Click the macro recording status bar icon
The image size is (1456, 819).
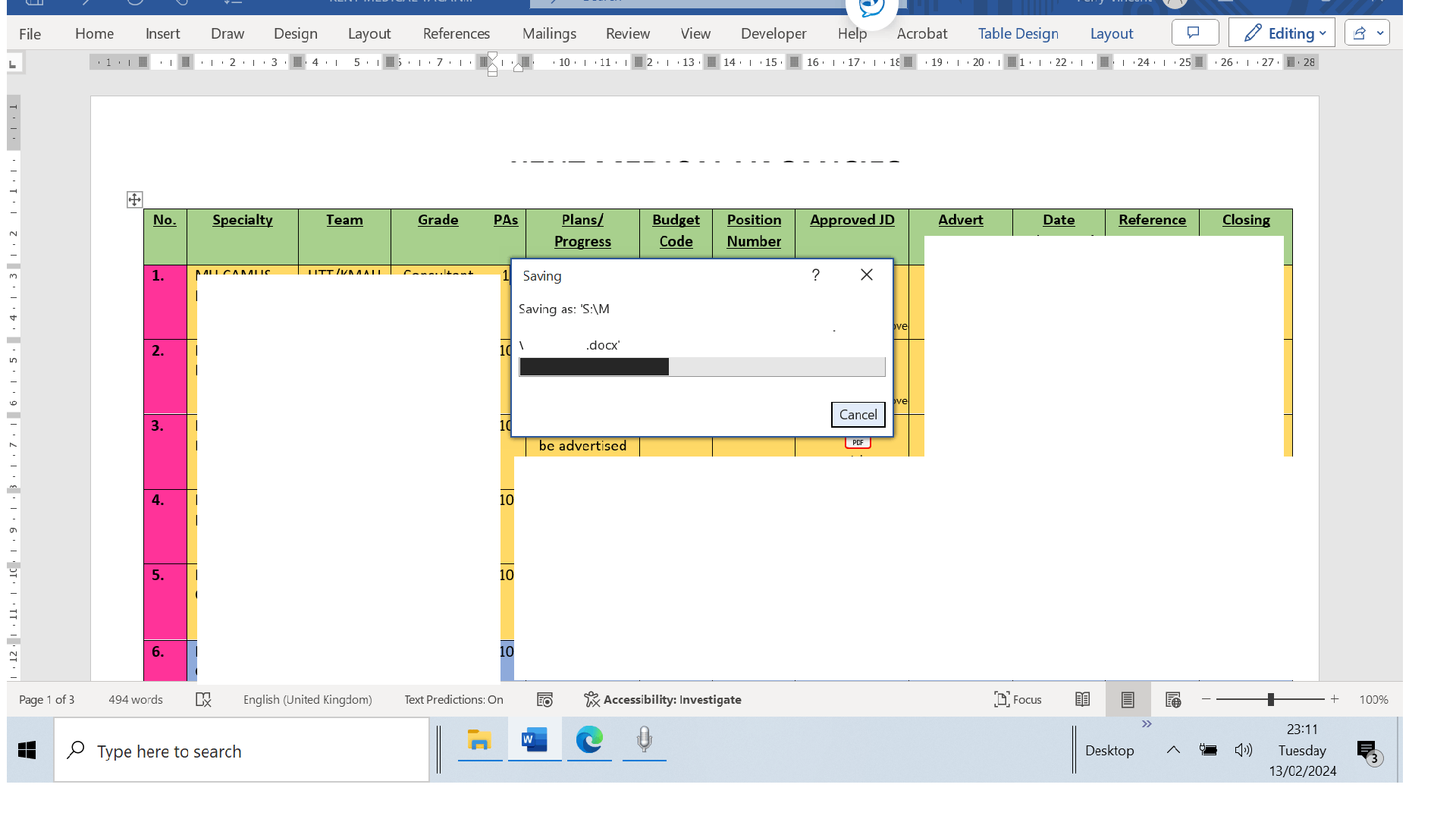(x=544, y=699)
